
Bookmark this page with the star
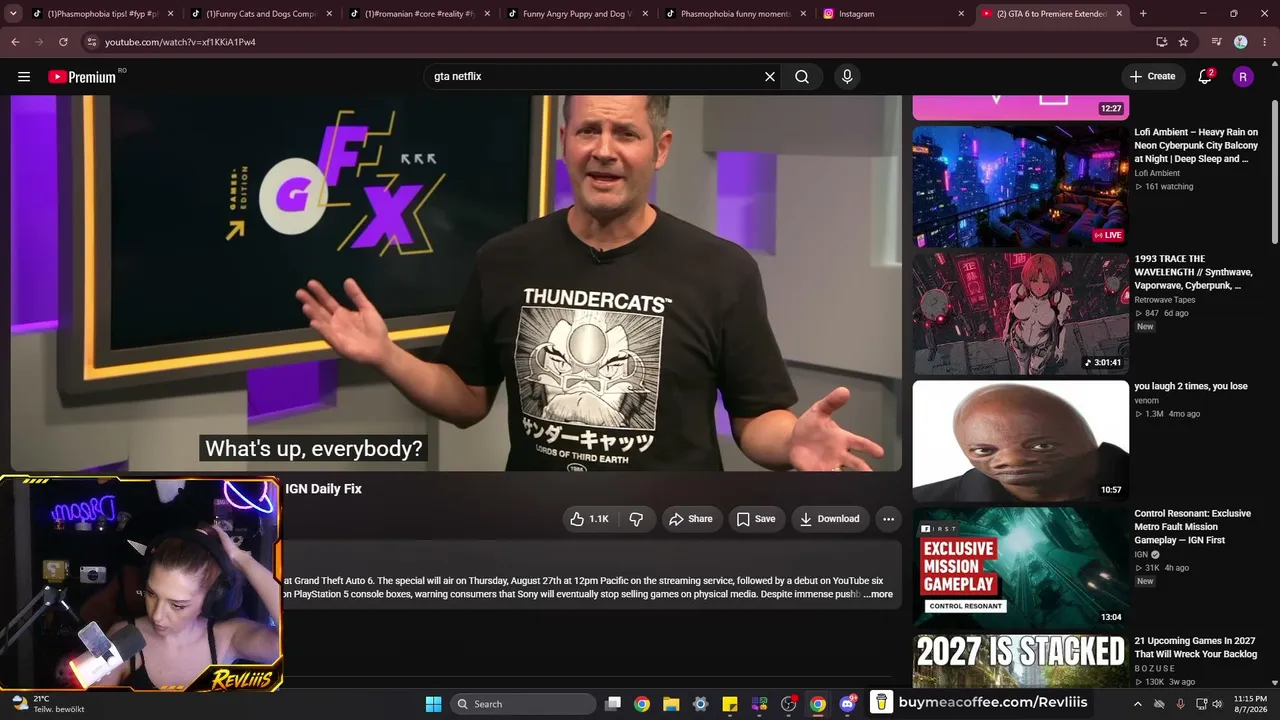1183,42
